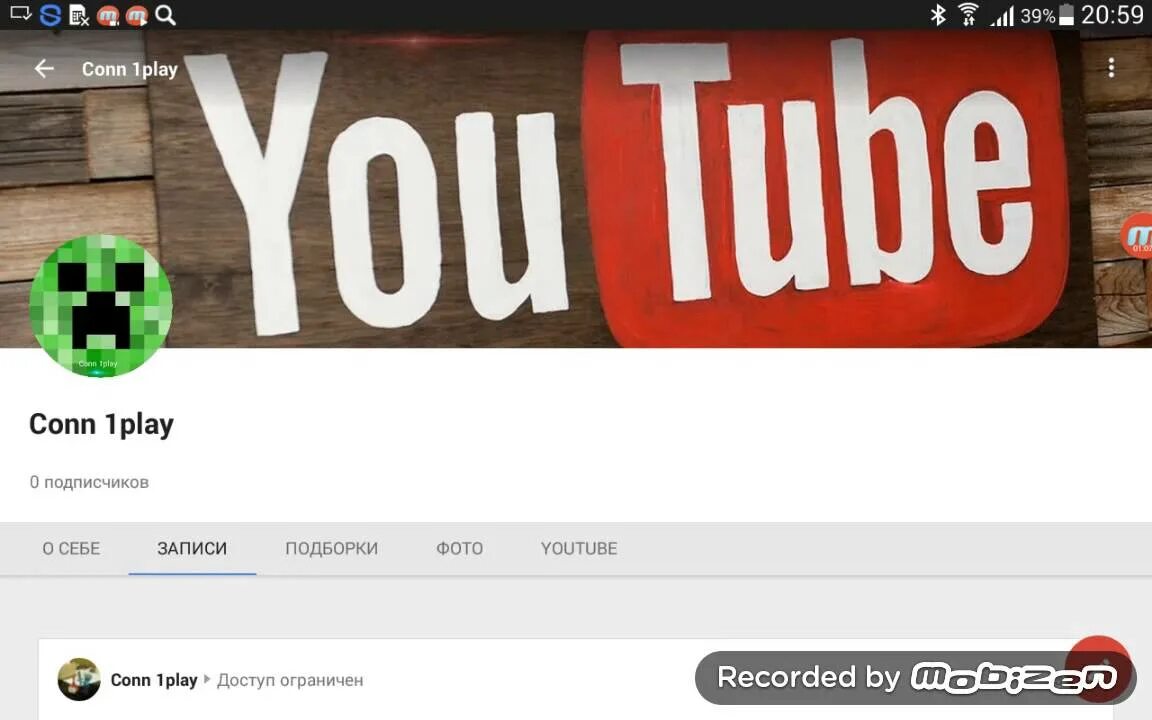
Task: Switch to the ФОТО tab
Action: (459, 549)
